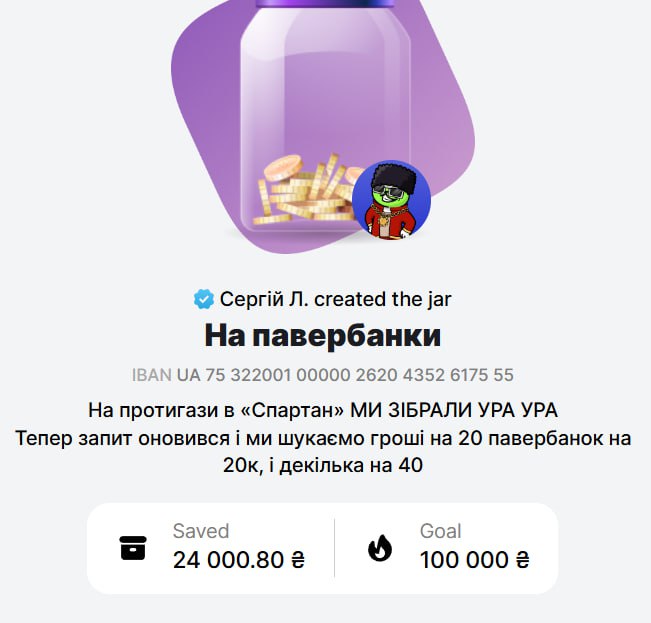
Task: Click the Сергій Л. creator name
Action: coord(264,299)
